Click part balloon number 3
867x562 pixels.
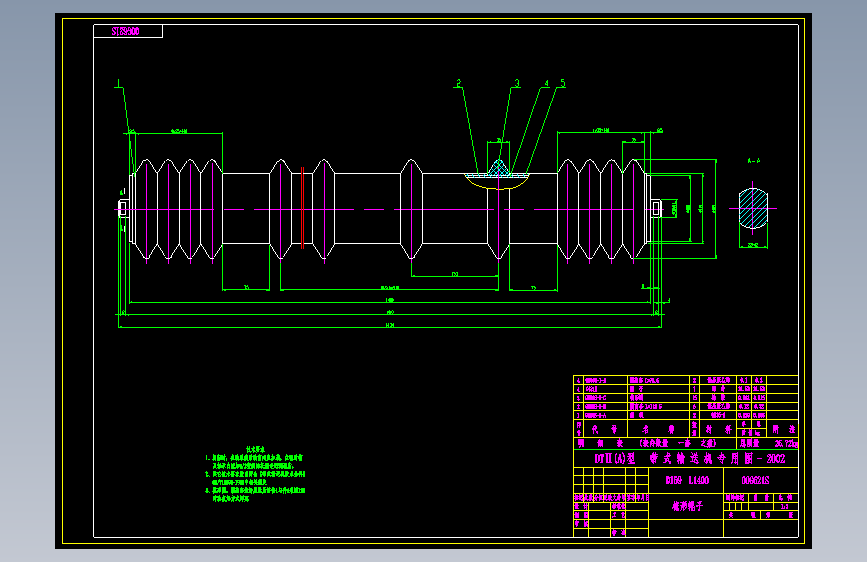pos(517,83)
